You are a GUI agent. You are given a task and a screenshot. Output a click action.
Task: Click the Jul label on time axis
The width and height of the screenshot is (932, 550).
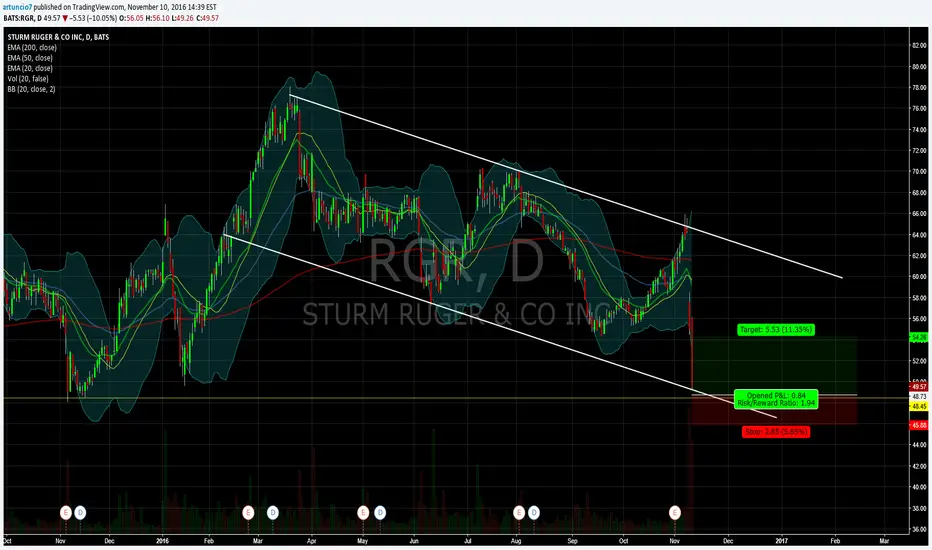(467, 540)
